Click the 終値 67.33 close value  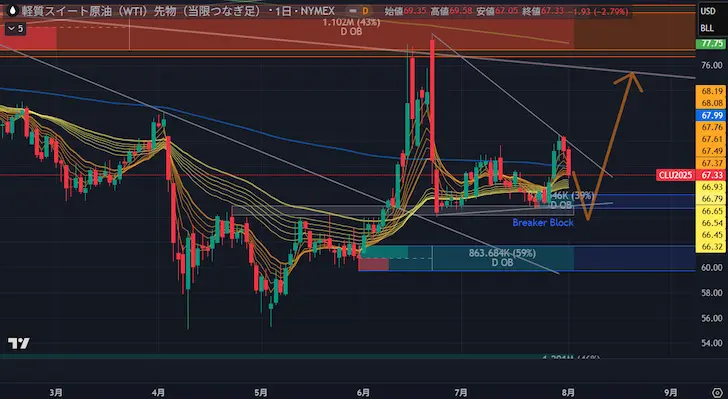tap(543, 11)
